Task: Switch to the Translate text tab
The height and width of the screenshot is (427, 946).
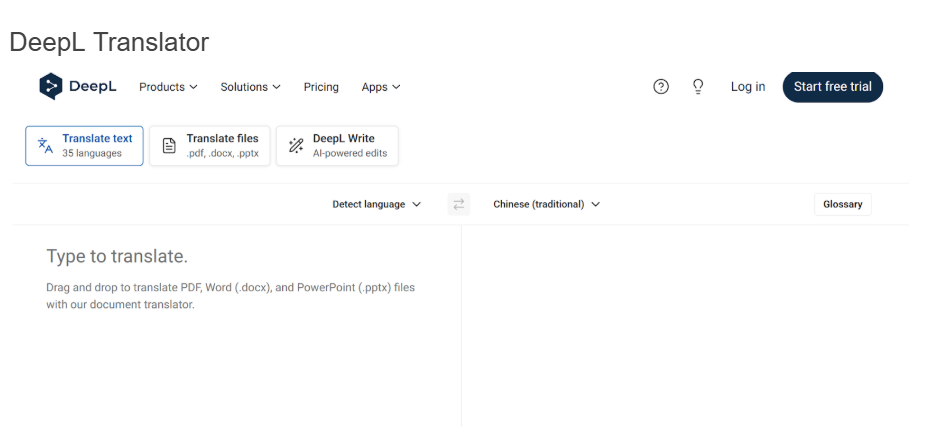Action: tap(84, 145)
